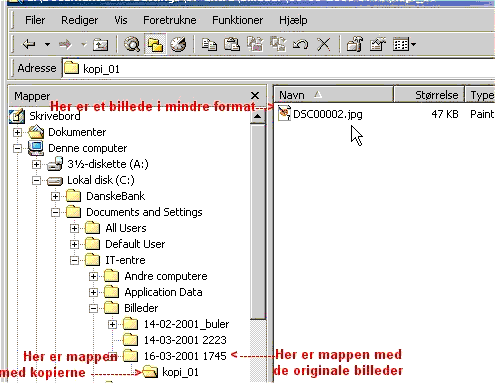This screenshot has width=495, height=383.
Task: Click the Undo toolbar icon
Action: coord(300,44)
